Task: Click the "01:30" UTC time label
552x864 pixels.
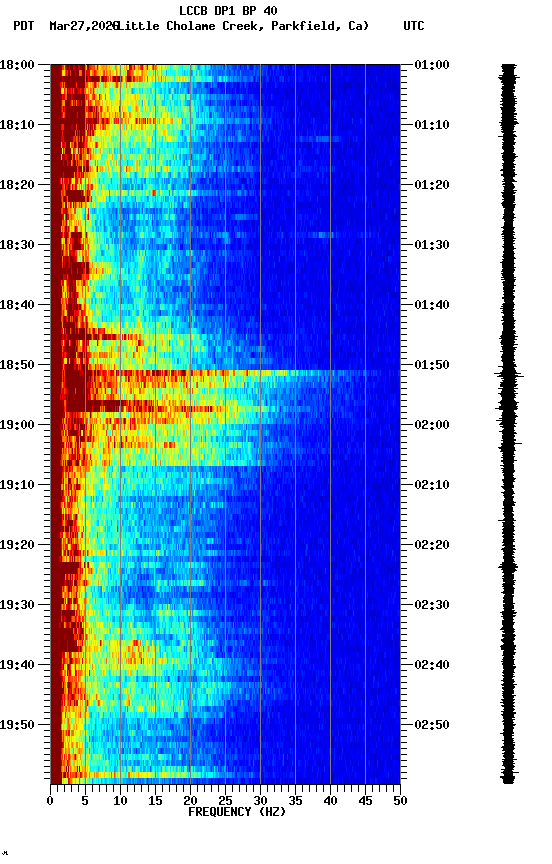Action: tap(432, 245)
